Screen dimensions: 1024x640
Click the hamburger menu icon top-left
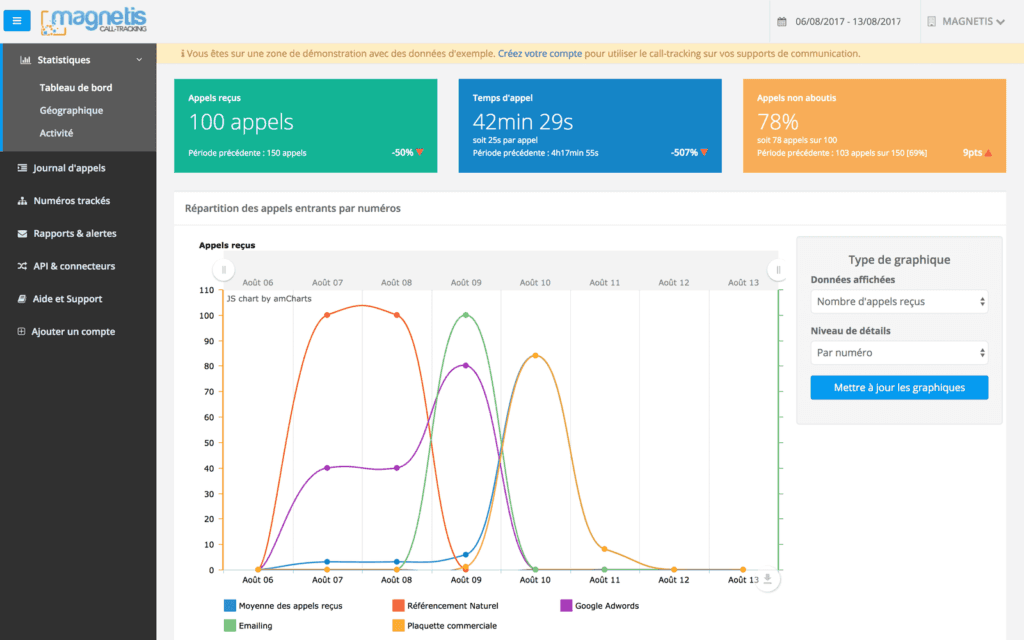(x=16, y=20)
